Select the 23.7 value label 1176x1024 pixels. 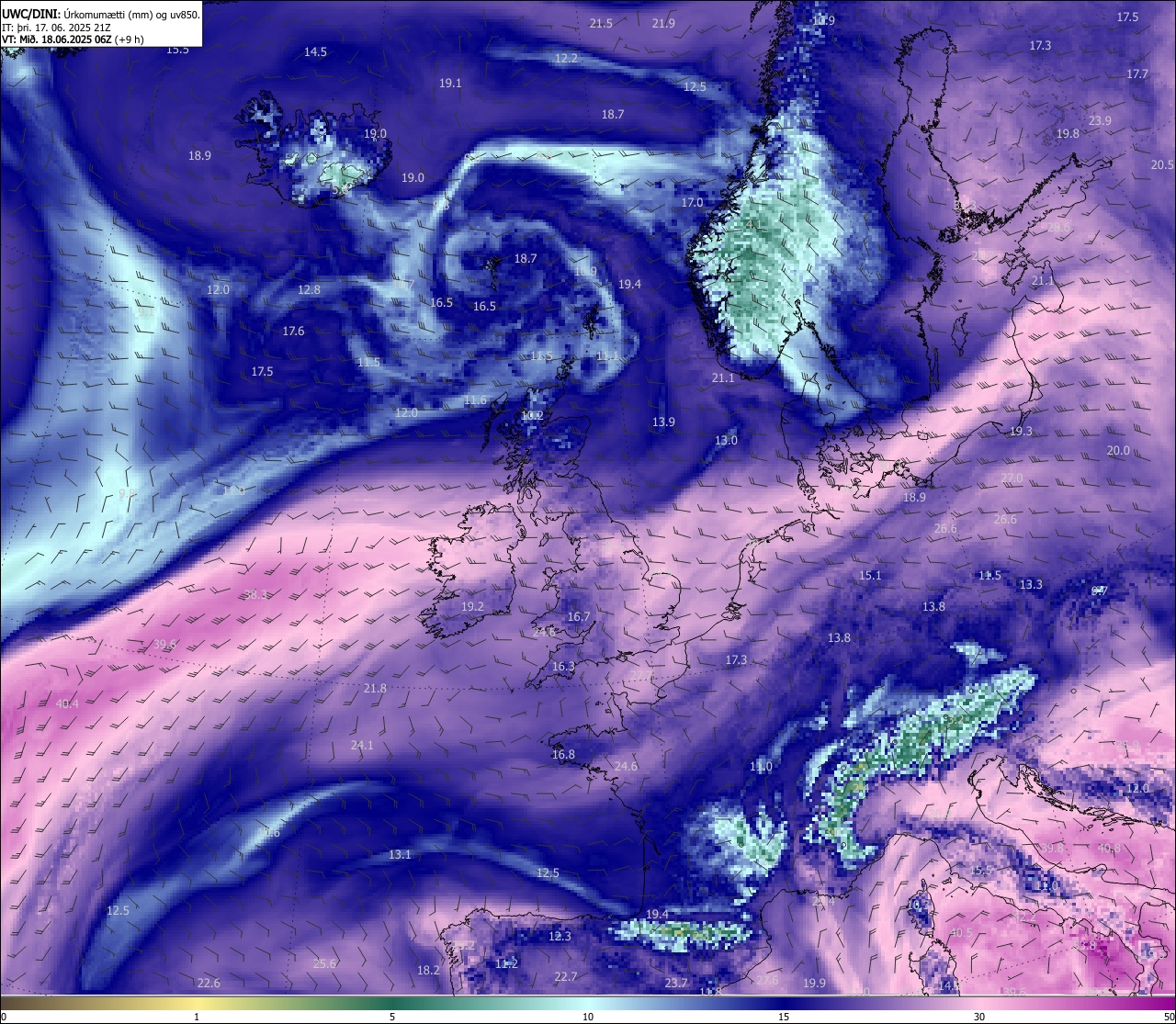675,983
